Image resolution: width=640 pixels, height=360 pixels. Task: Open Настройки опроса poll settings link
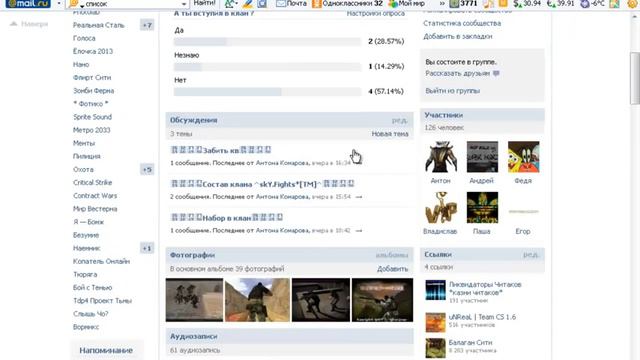point(376,13)
